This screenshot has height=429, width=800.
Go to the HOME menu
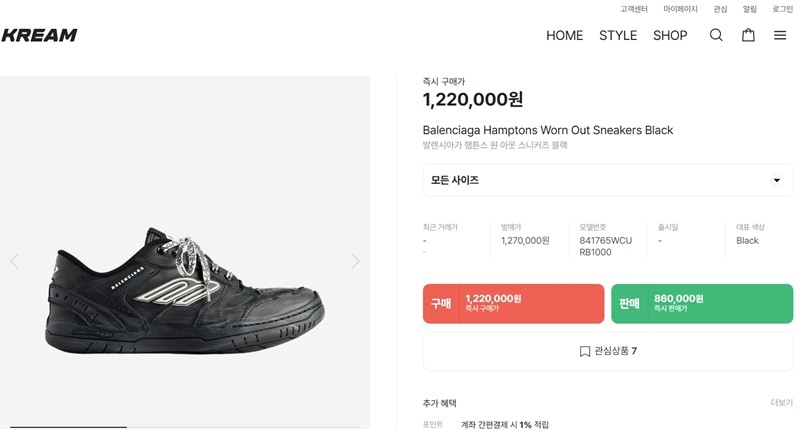point(564,35)
